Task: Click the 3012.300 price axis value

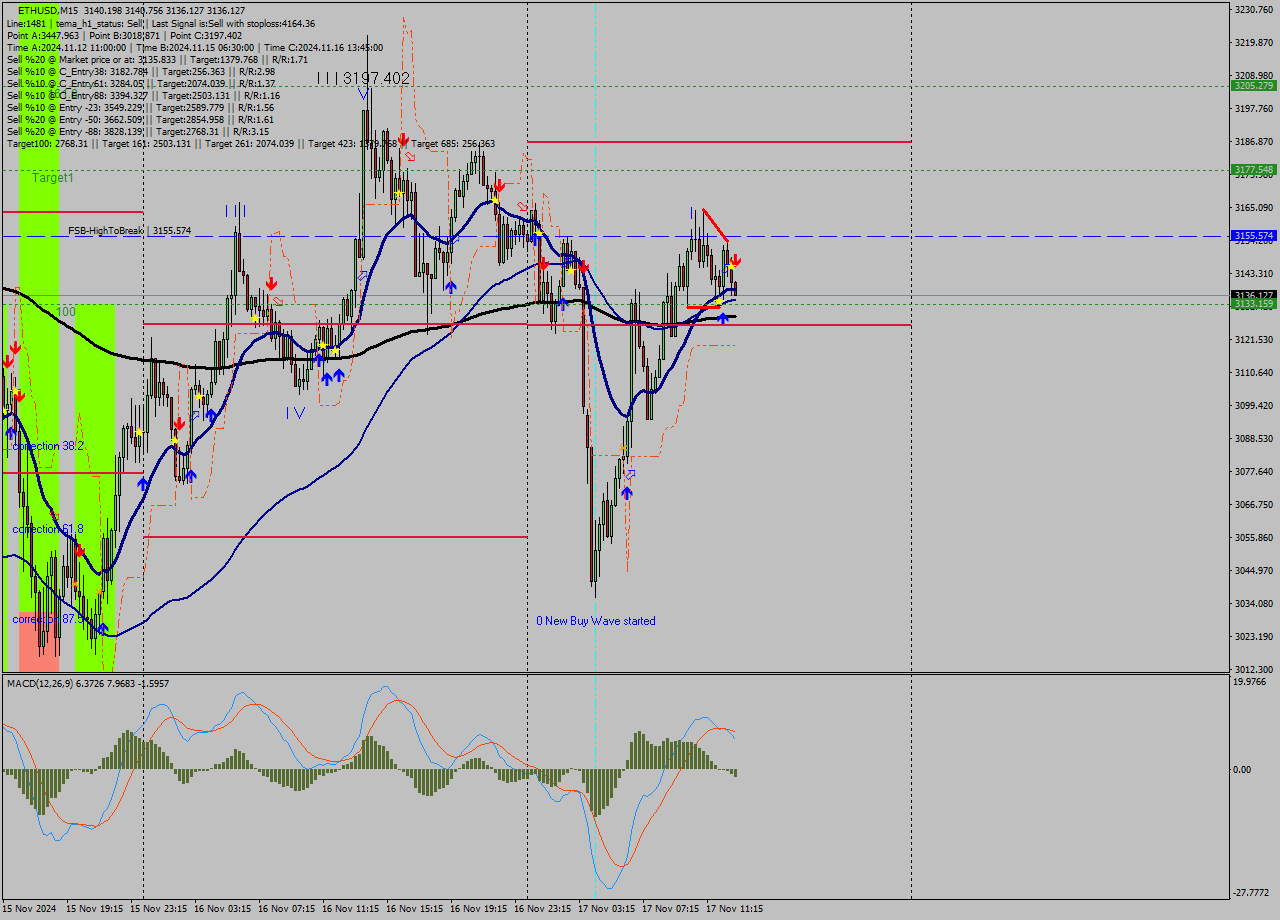Action: click(x=1254, y=670)
